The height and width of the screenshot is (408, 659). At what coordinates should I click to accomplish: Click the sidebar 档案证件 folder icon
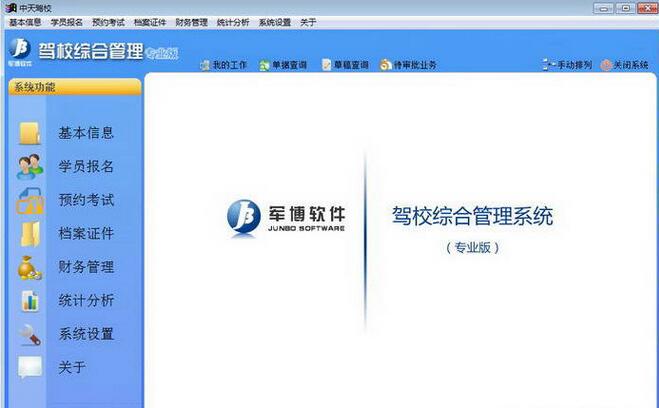point(30,234)
